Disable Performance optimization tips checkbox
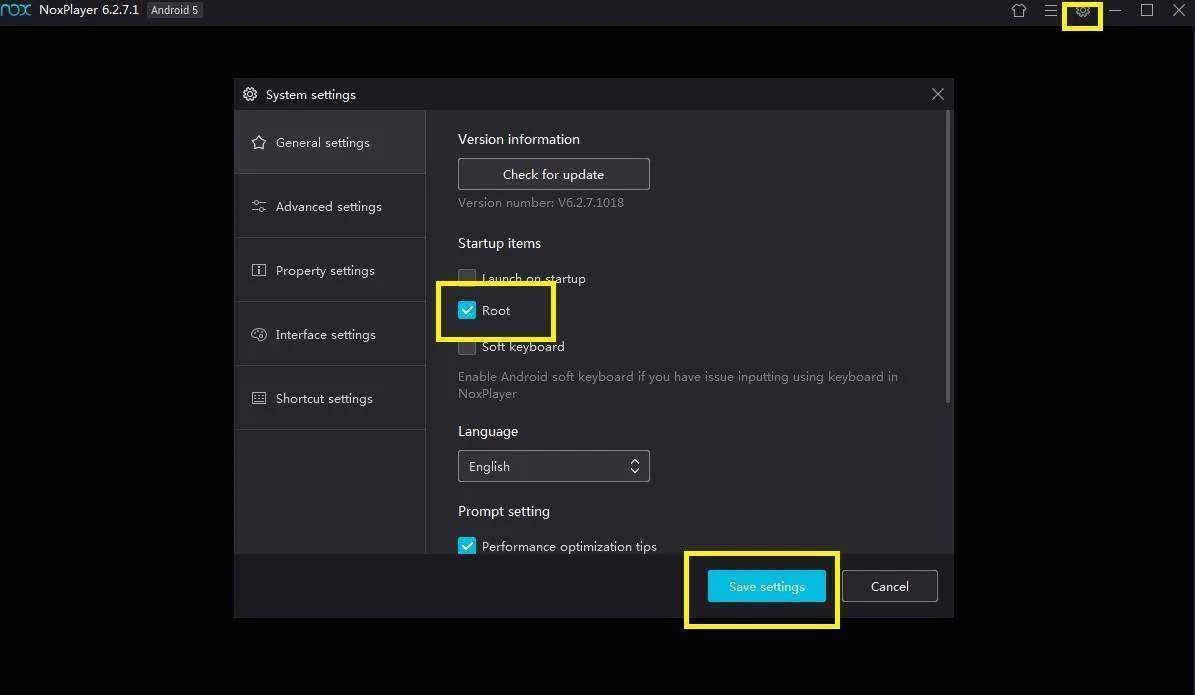This screenshot has height=695, width=1195. click(x=467, y=546)
